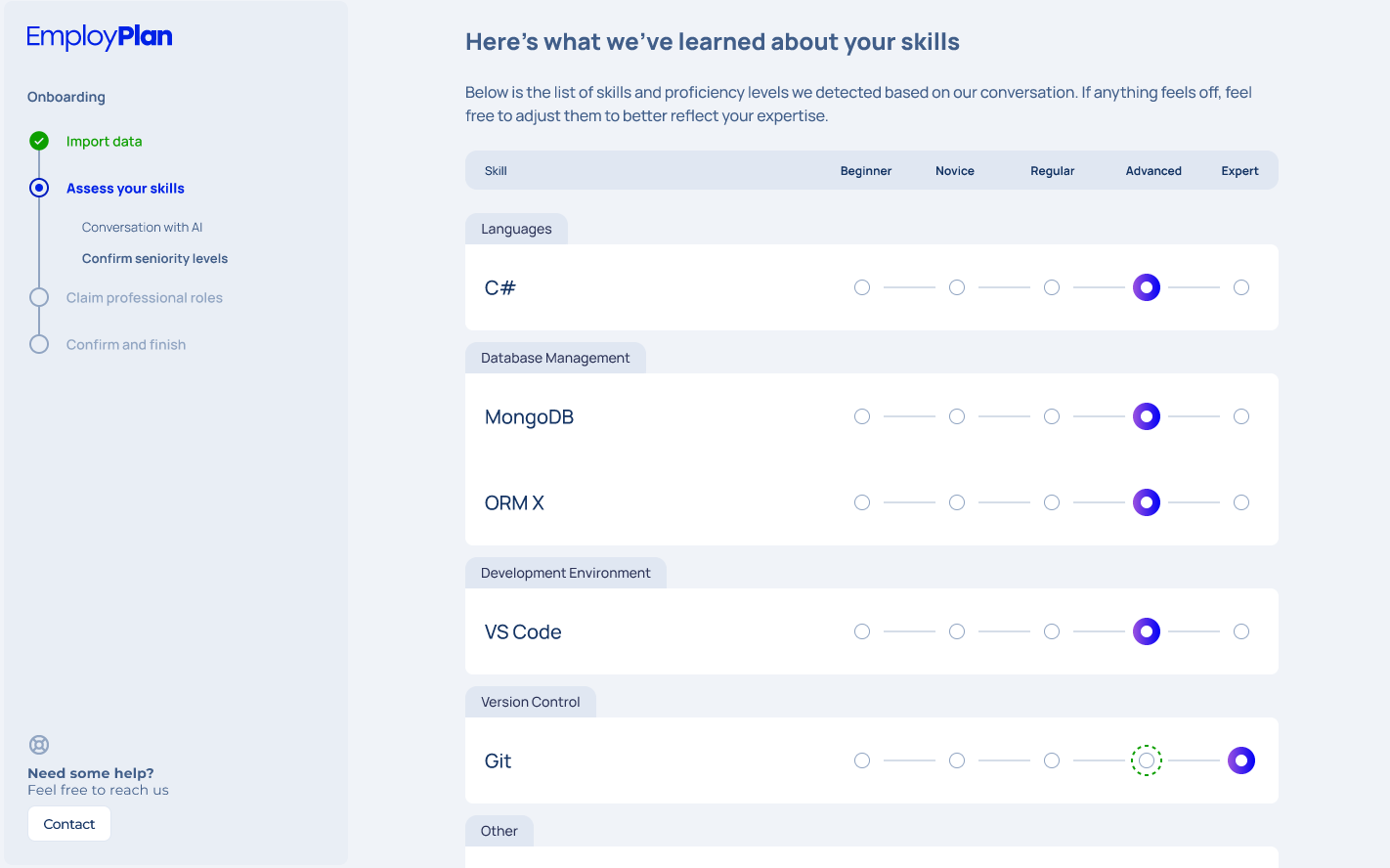Open the Conversation with AI substep
1390x868 pixels.
tap(142, 227)
